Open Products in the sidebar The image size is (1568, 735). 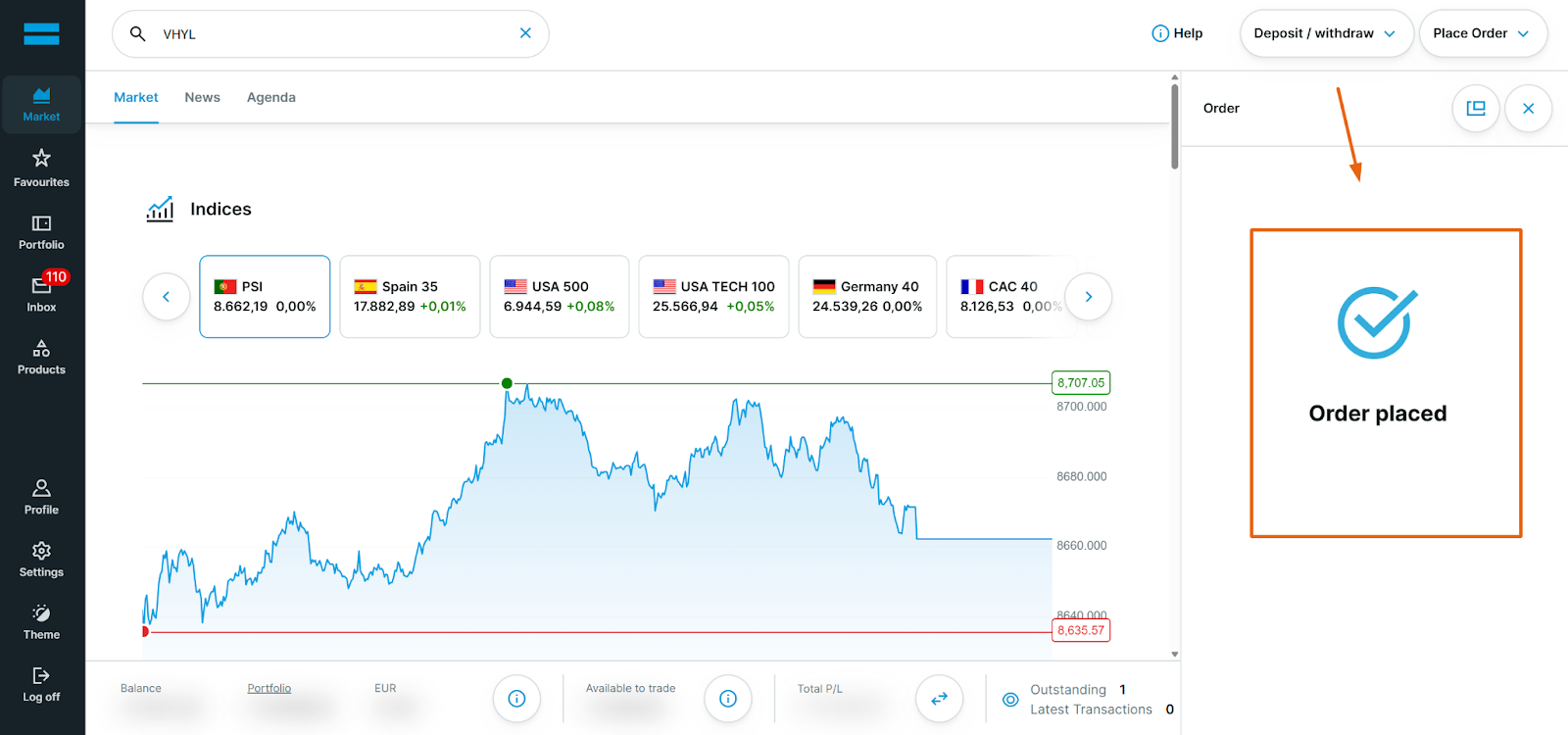pos(41,357)
